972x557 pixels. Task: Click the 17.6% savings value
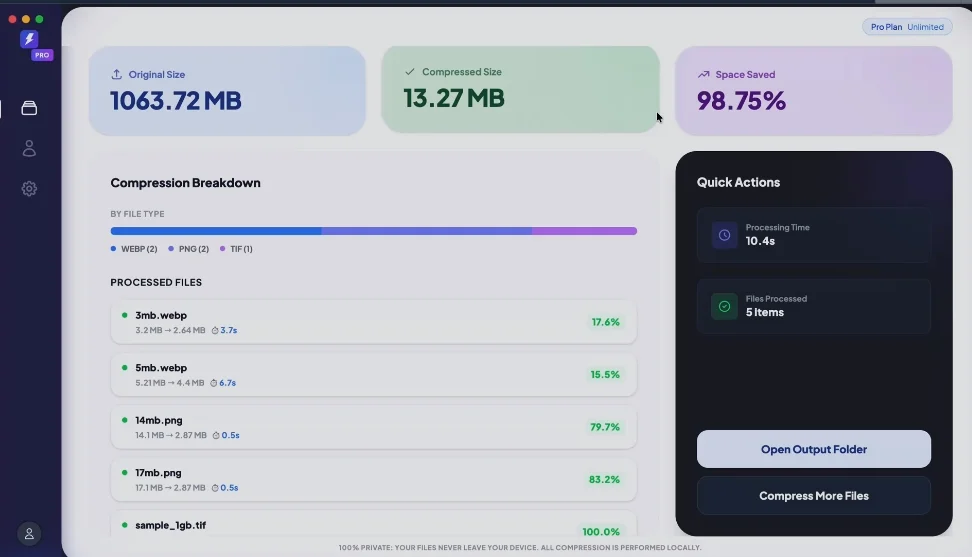606,322
